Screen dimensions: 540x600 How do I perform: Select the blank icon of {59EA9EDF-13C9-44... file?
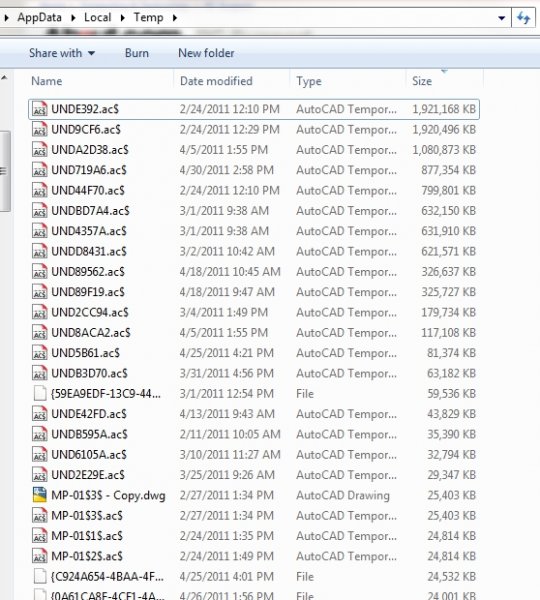point(39,393)
